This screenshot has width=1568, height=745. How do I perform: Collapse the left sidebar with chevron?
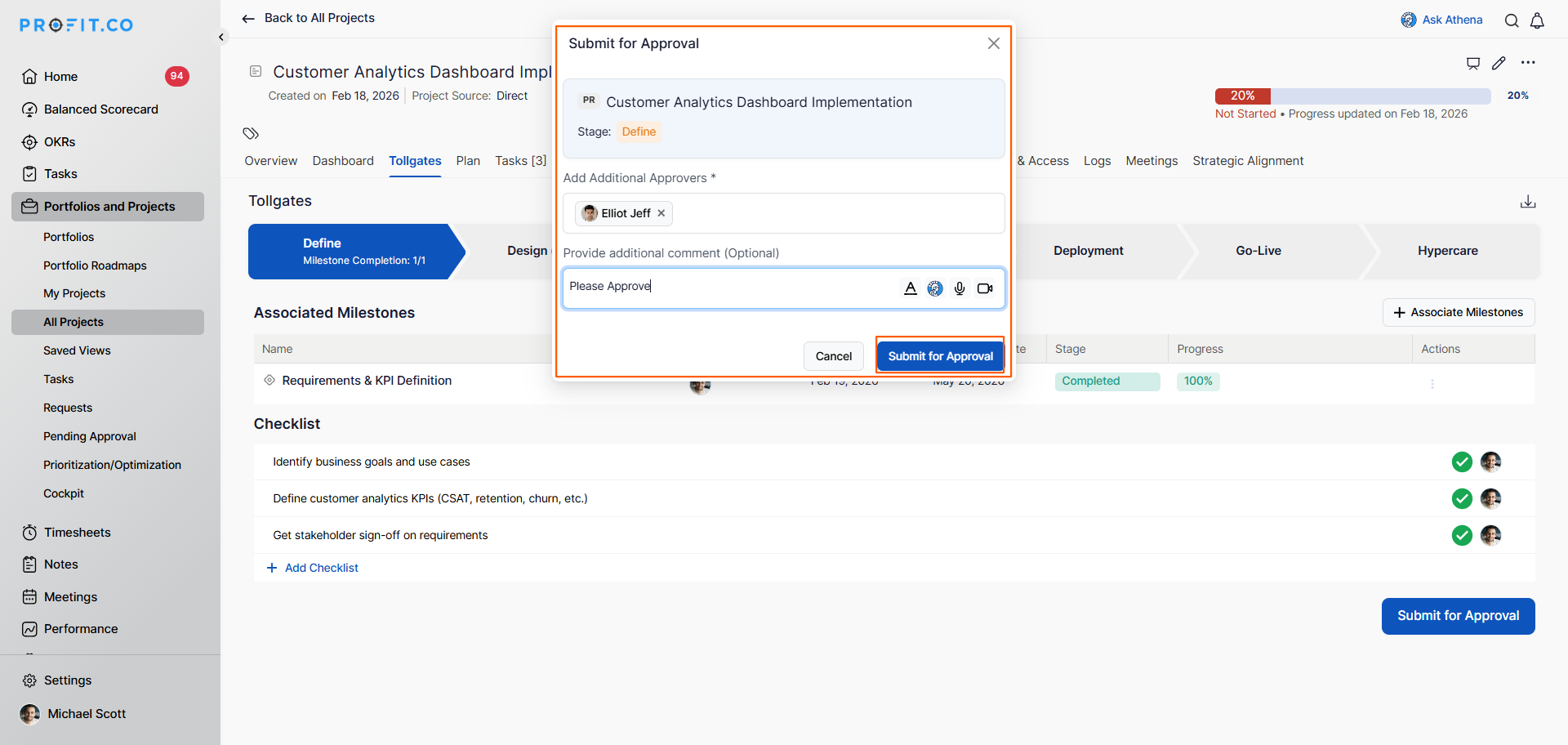[221, 37]
